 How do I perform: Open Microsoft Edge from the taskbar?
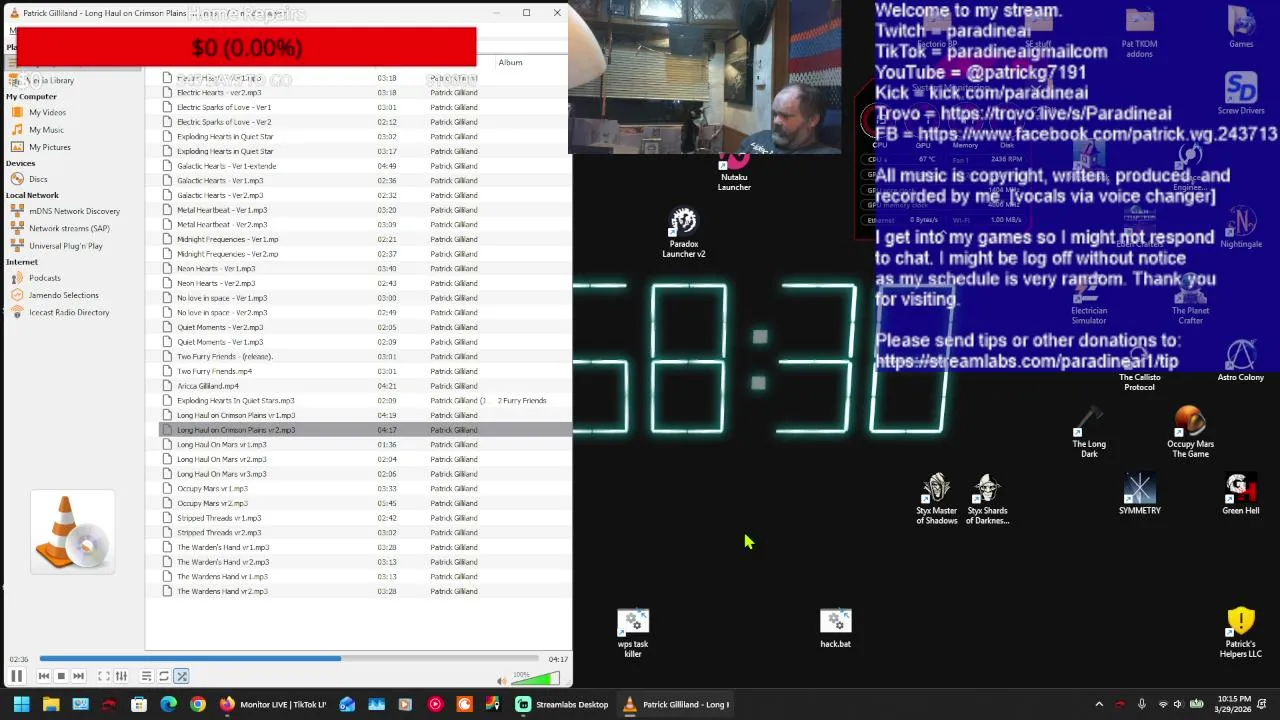(168, 704)
